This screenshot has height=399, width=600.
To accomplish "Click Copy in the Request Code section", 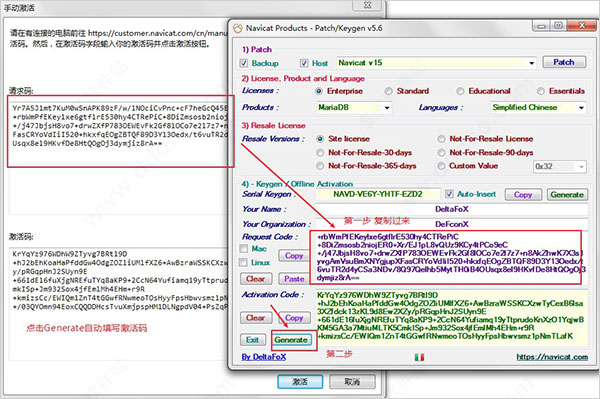I will tap(293, 256).
